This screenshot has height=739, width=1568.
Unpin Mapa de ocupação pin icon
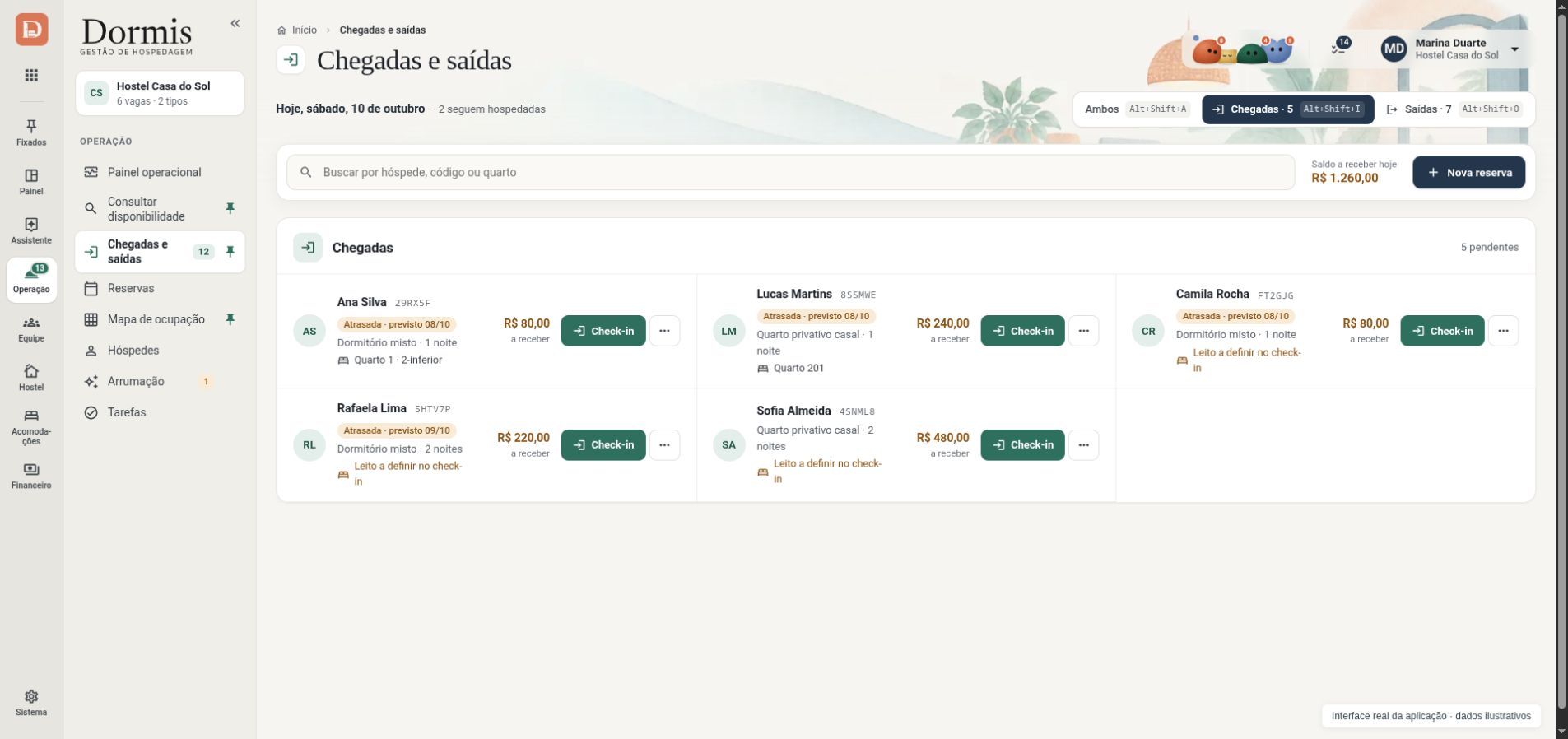pos(230,319)
